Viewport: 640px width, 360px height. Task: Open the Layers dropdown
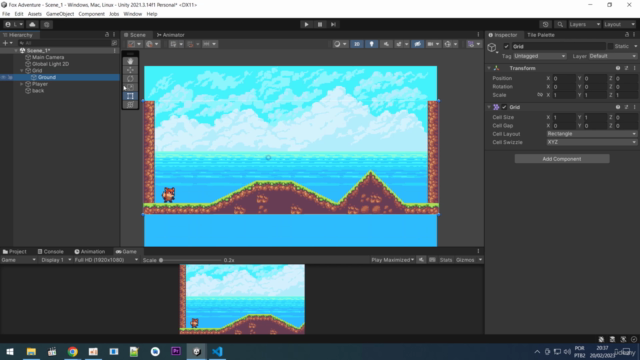584,24
